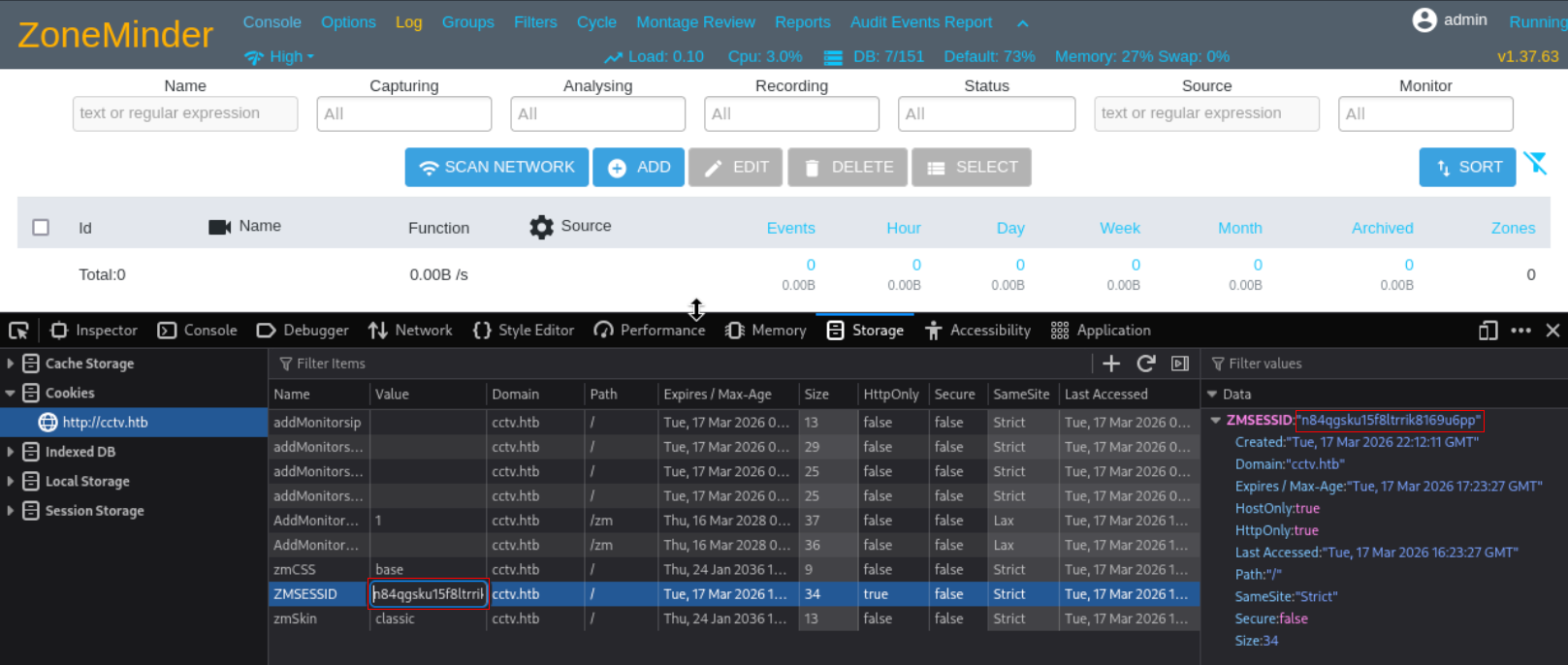
Task: Open the Analysing filter dropdown
Action: pos(597,113)
